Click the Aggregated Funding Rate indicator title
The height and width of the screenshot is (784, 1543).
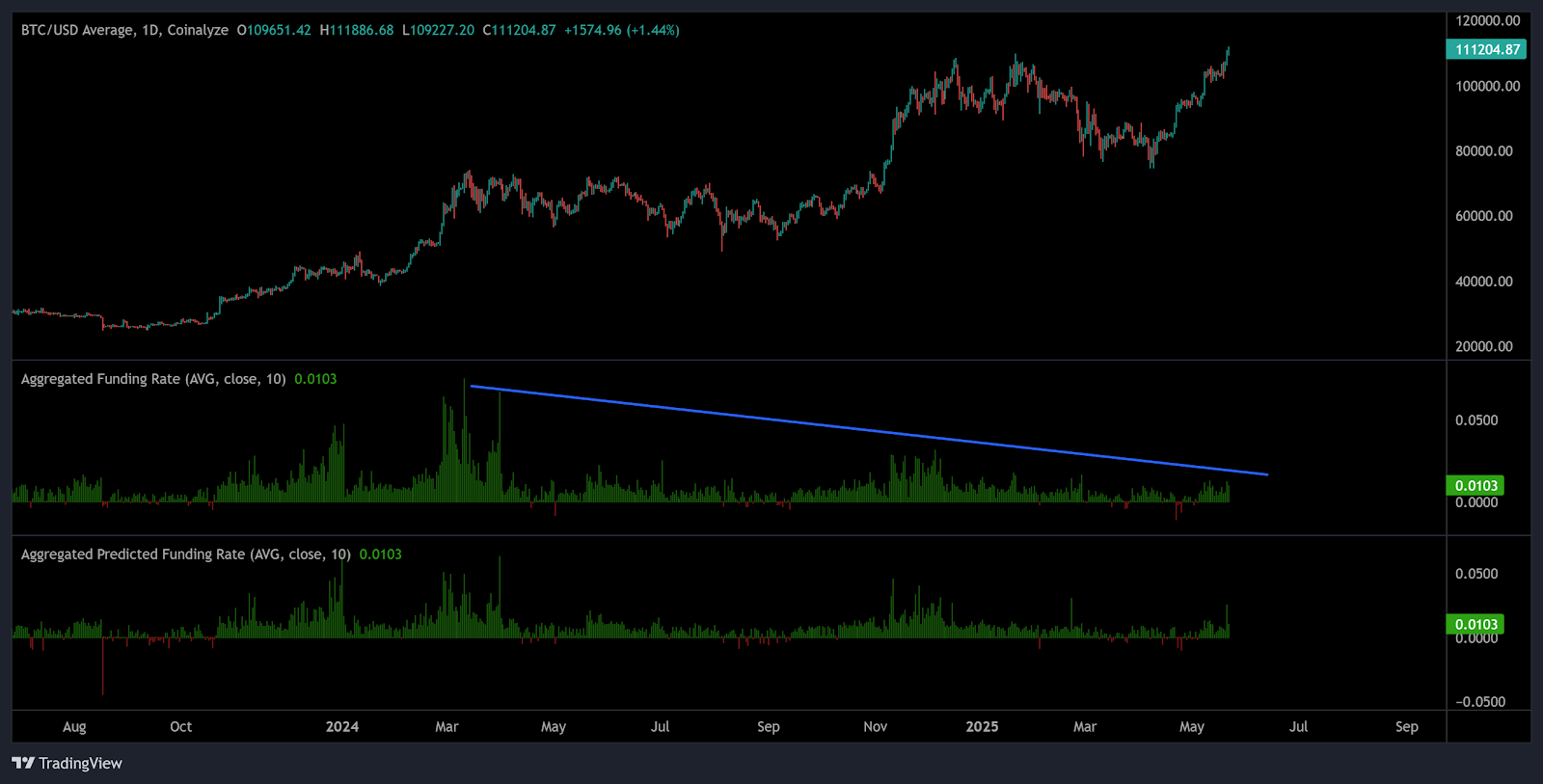pos(153,379)
